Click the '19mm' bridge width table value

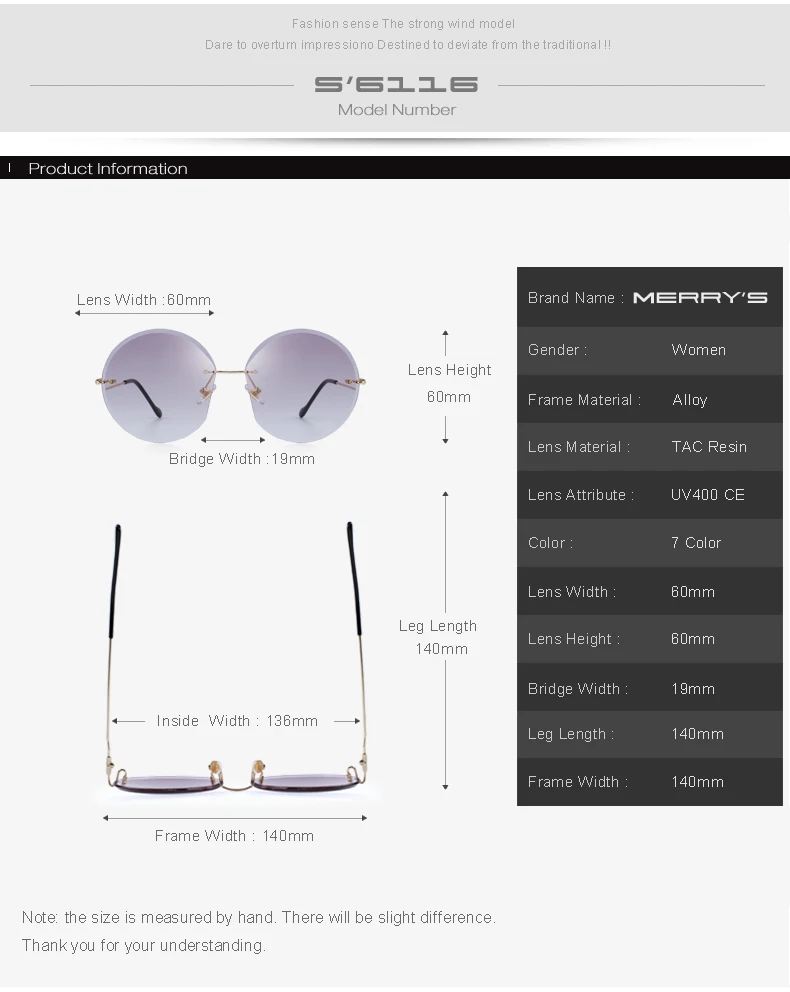(693, 689)
